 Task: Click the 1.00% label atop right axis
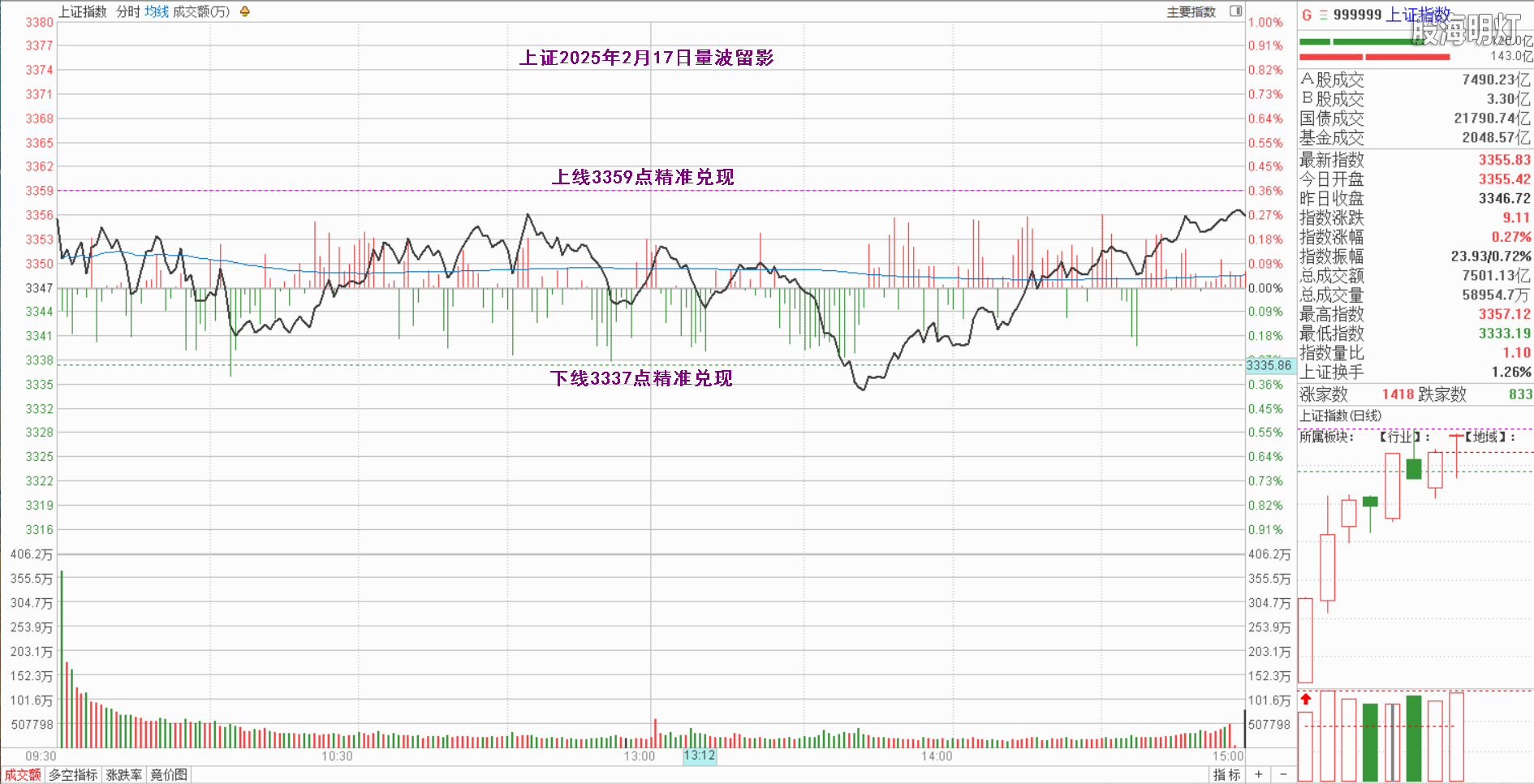coord(1265,22)
